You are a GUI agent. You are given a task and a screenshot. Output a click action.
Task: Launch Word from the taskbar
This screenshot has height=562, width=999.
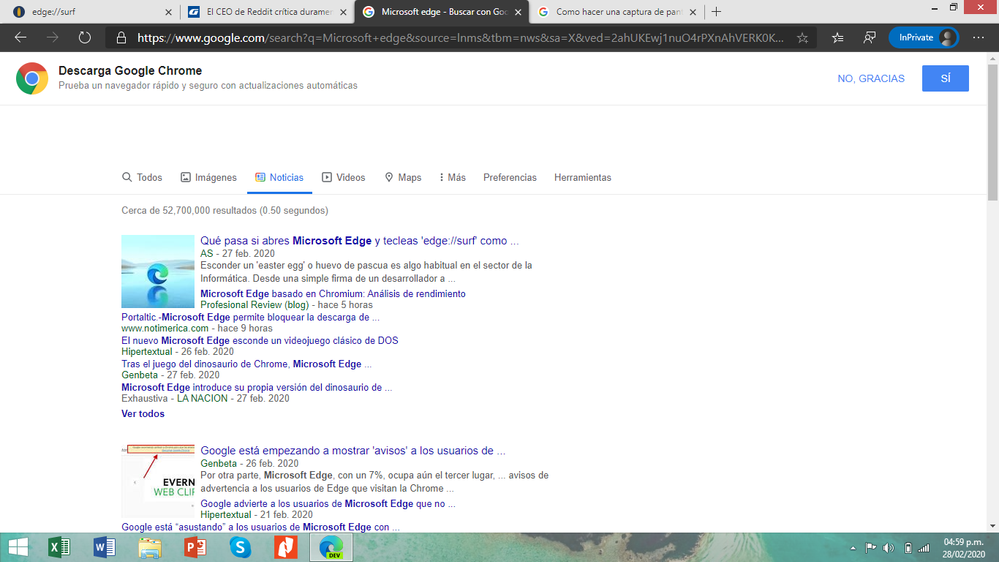[x=104, y=547]
